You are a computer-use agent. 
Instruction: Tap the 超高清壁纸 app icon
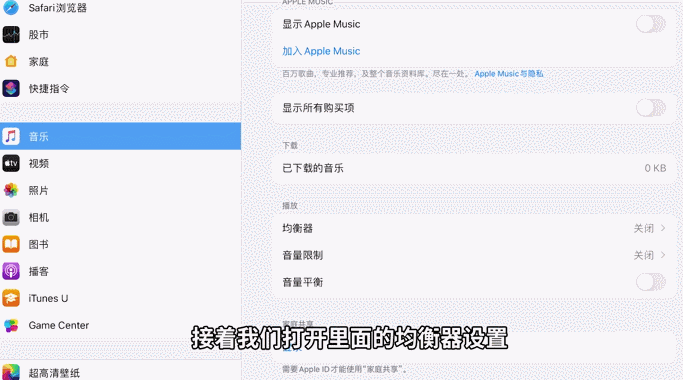(11, 372)
